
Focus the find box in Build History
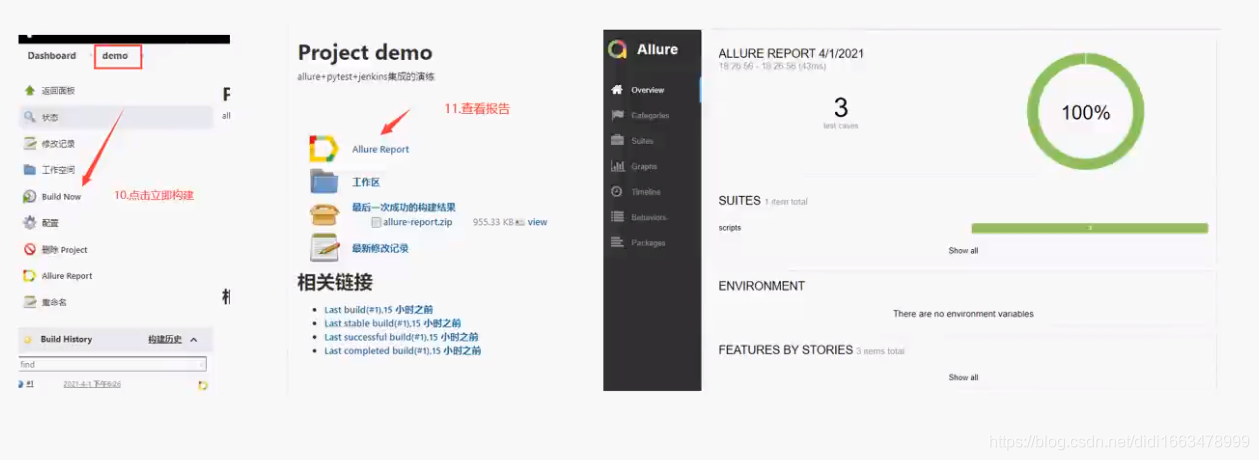(x=112, y=365)
